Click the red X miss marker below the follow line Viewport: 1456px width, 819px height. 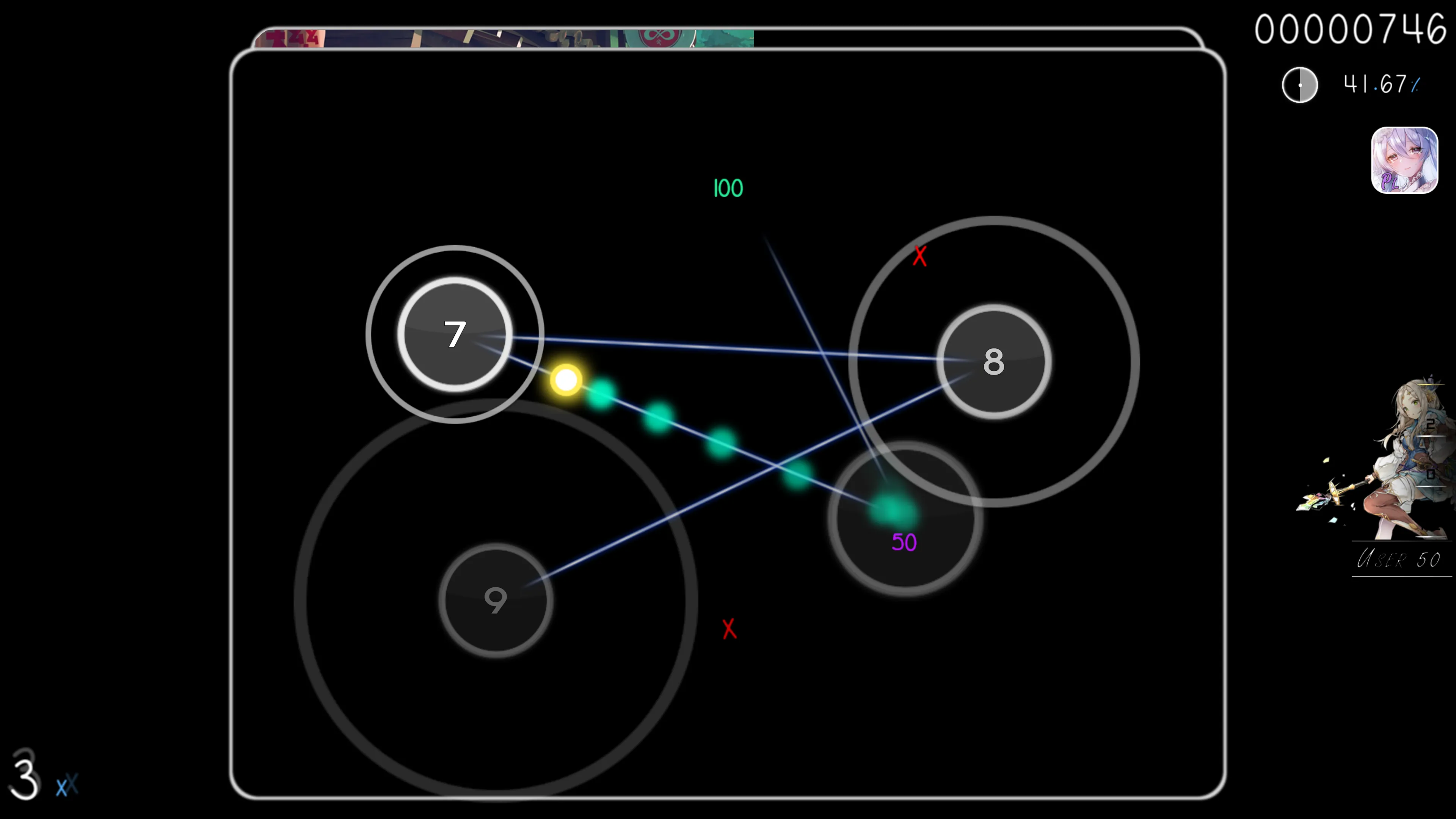(729, 629)
